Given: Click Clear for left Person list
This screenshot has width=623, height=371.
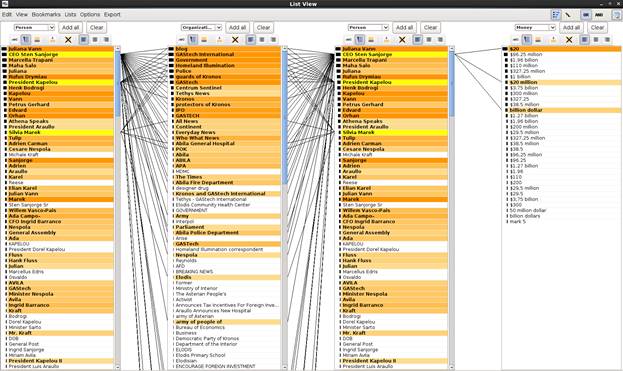Looking at the screenshot, I should 97,27.
